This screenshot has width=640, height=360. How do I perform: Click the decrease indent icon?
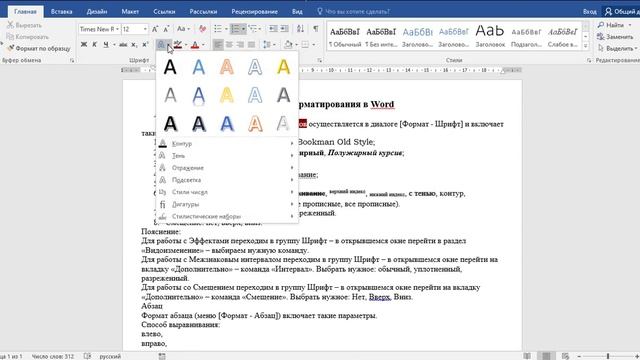pyautogui.click(x=273, y=29)
